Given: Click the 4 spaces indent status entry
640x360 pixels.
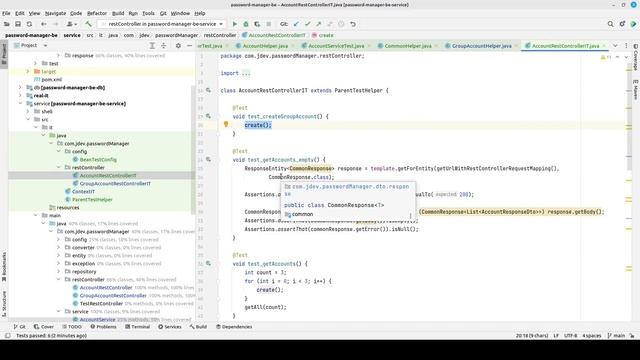Looking at the screenshot, I should click(x=591, y=336).
